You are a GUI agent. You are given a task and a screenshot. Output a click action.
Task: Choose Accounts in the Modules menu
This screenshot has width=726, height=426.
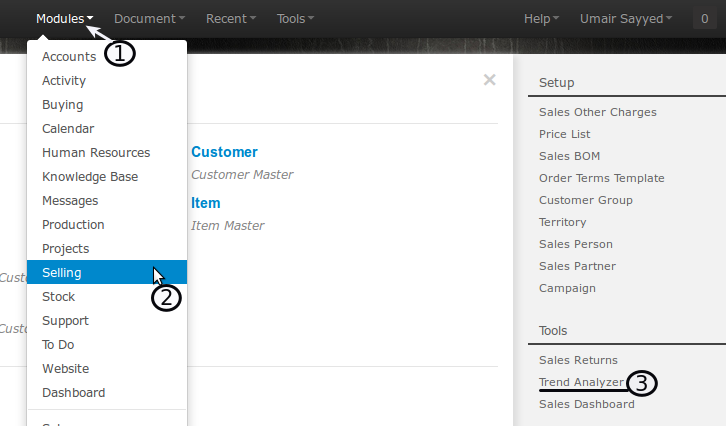pyautogui.click(x=69, y=57)
